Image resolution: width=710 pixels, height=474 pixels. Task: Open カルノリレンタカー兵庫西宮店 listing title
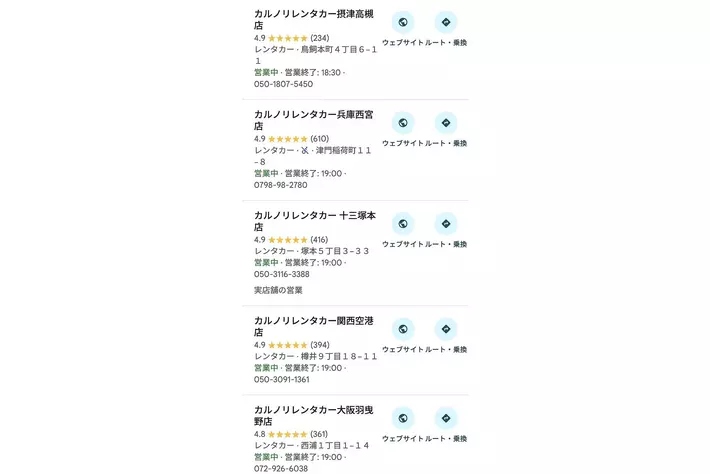tap(313, 121)
